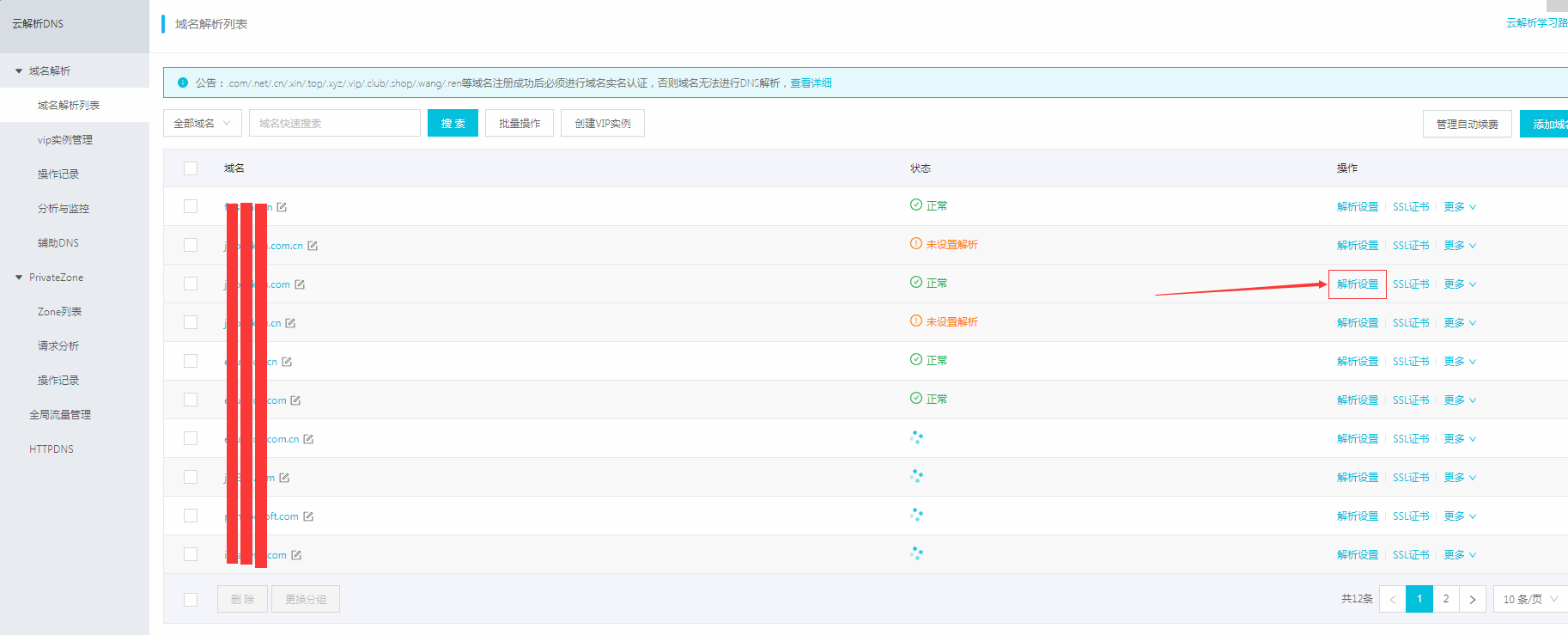
Task: Click orange warning icon in the second row status
Action: 916,243
